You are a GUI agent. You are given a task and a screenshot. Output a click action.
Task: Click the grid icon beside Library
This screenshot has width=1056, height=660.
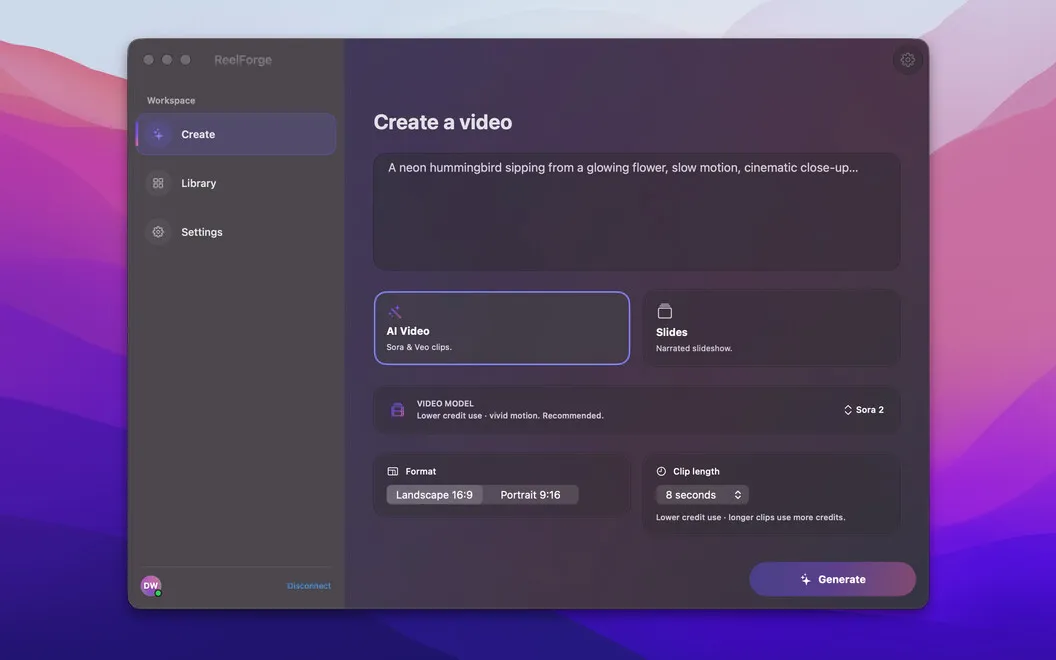click(x=158, y=183)
